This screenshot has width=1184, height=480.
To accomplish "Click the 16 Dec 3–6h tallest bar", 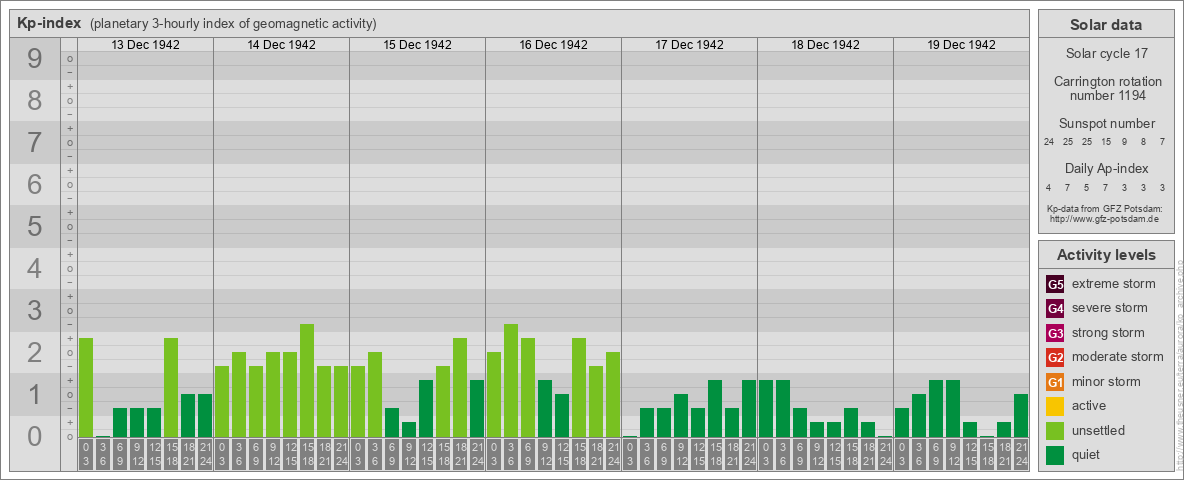I will tap(511, 380).
